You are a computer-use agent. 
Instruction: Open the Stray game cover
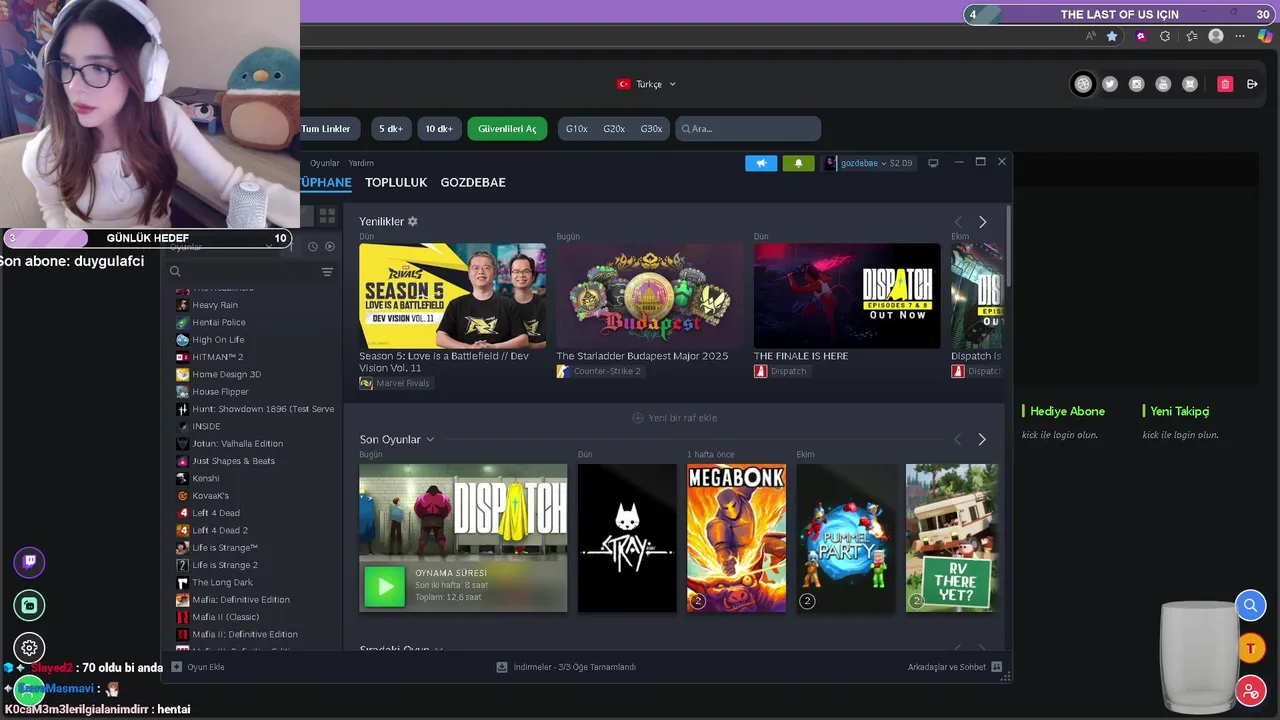tap(627, 538)
